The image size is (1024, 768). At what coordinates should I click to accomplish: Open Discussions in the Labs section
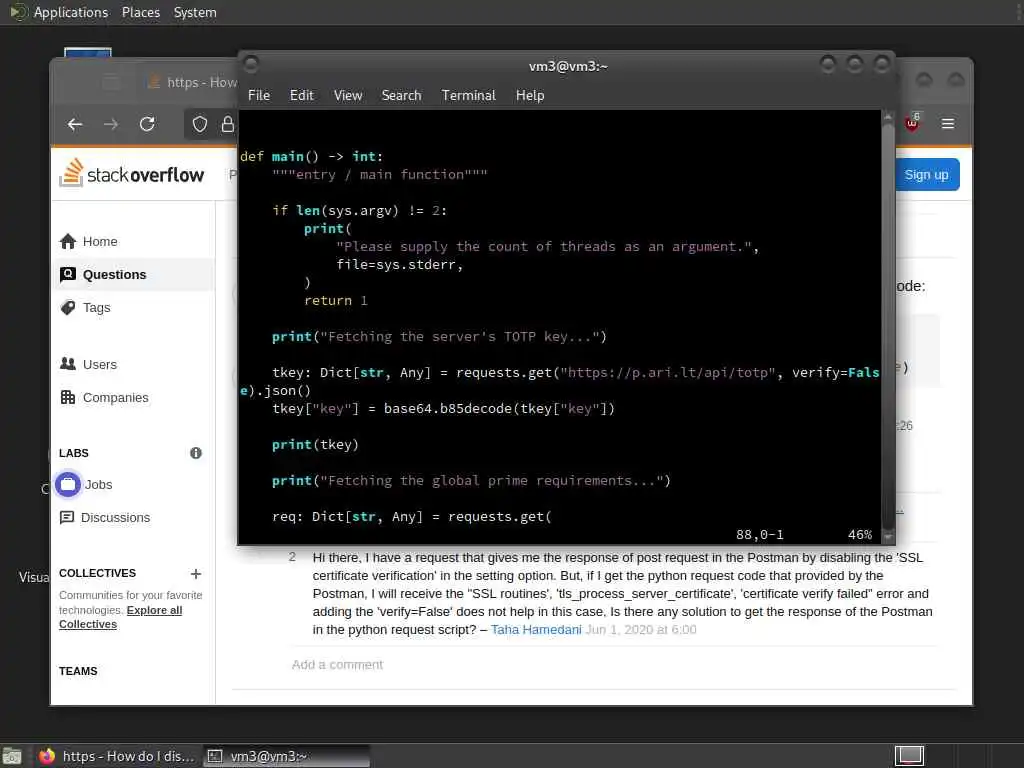(116, 517)
